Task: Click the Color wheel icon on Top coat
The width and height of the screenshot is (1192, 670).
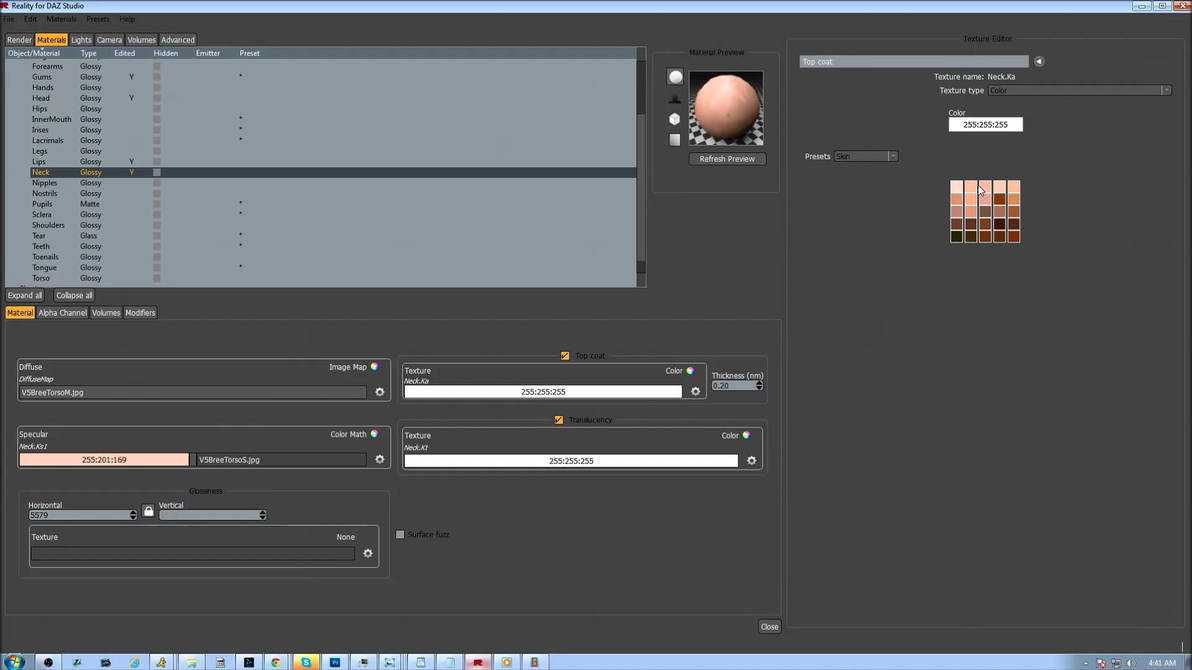Action: tap(689, 370)
